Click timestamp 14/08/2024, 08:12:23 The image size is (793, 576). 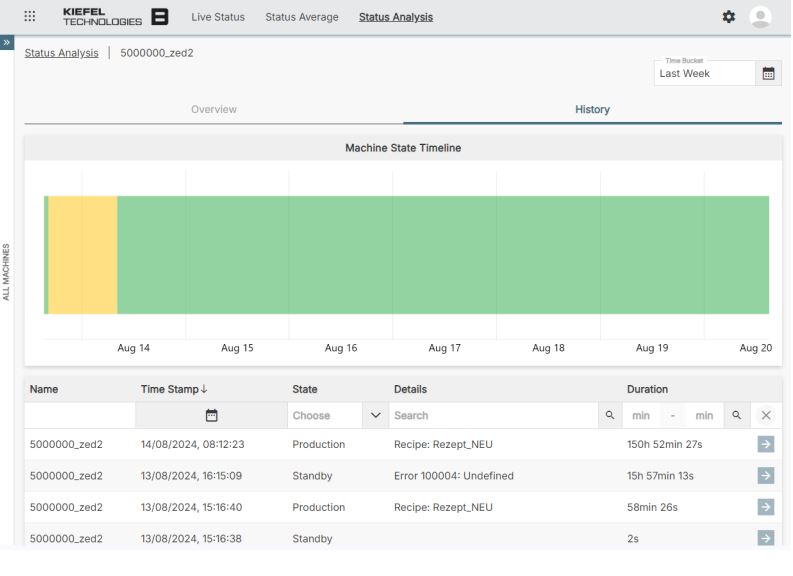pos(192,444)
